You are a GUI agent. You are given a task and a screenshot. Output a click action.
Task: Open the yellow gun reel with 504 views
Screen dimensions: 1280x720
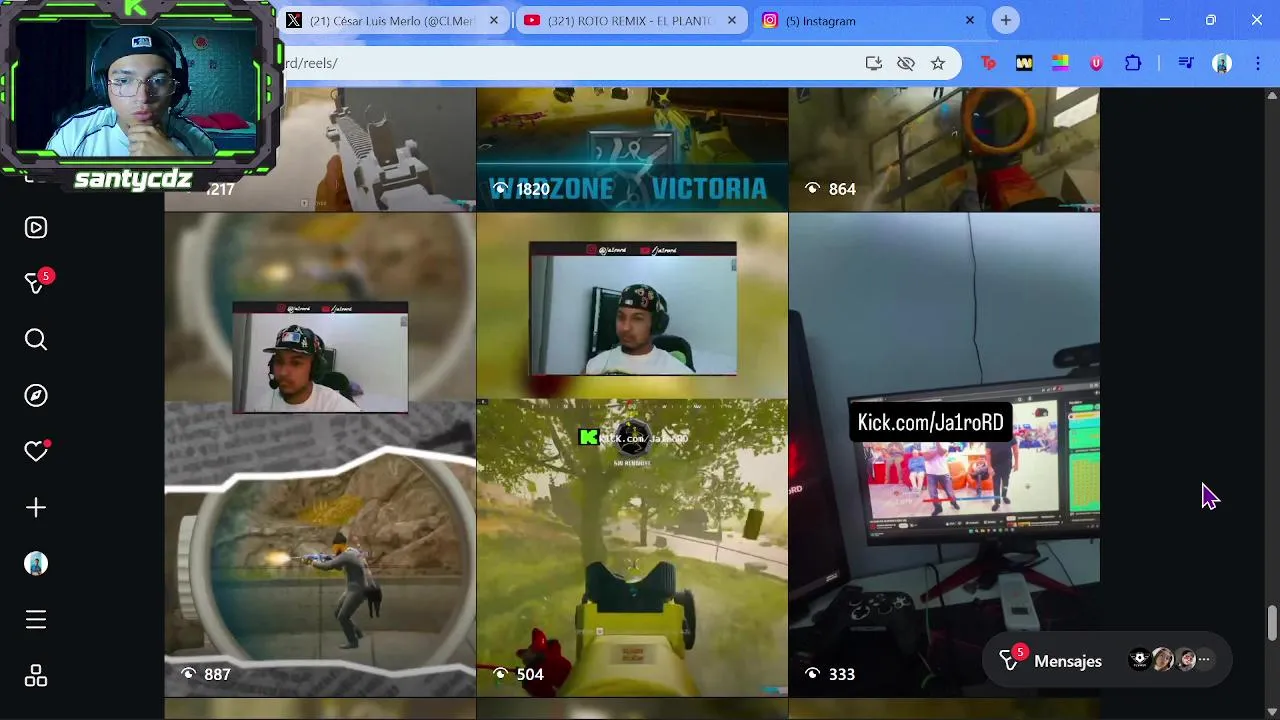[632, 455]
